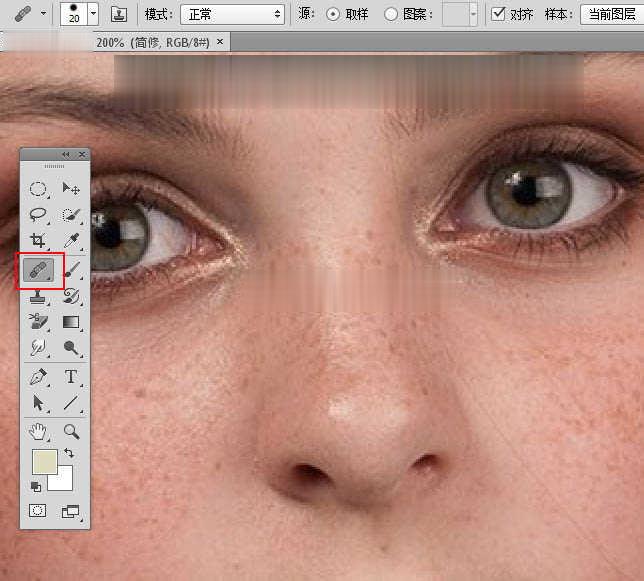644x581 pixels.
Task: Change the screen mode
Action: [x=71, y=512]
